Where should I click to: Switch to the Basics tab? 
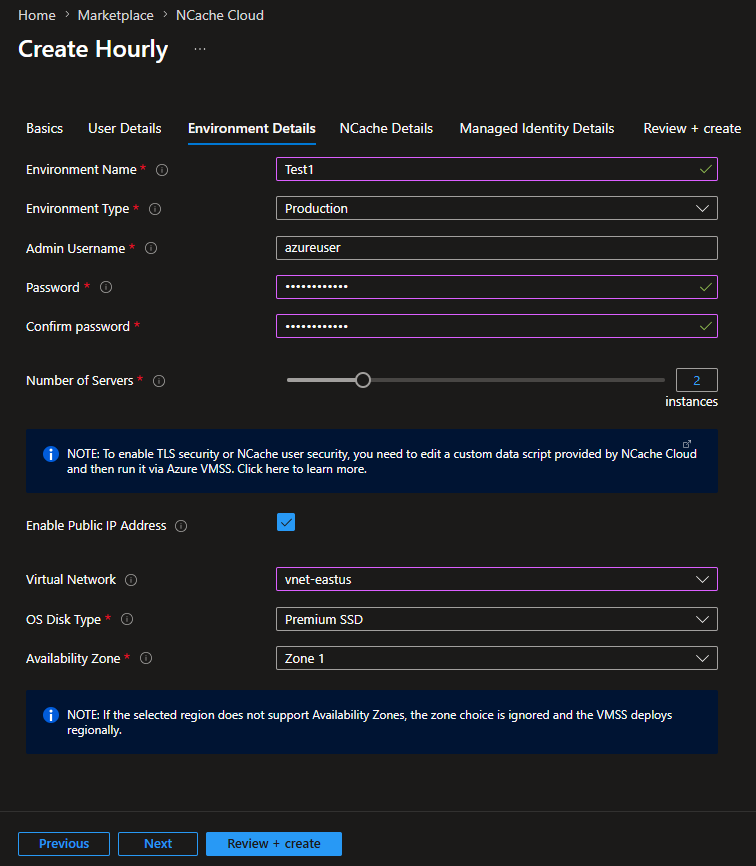point(45,128)
